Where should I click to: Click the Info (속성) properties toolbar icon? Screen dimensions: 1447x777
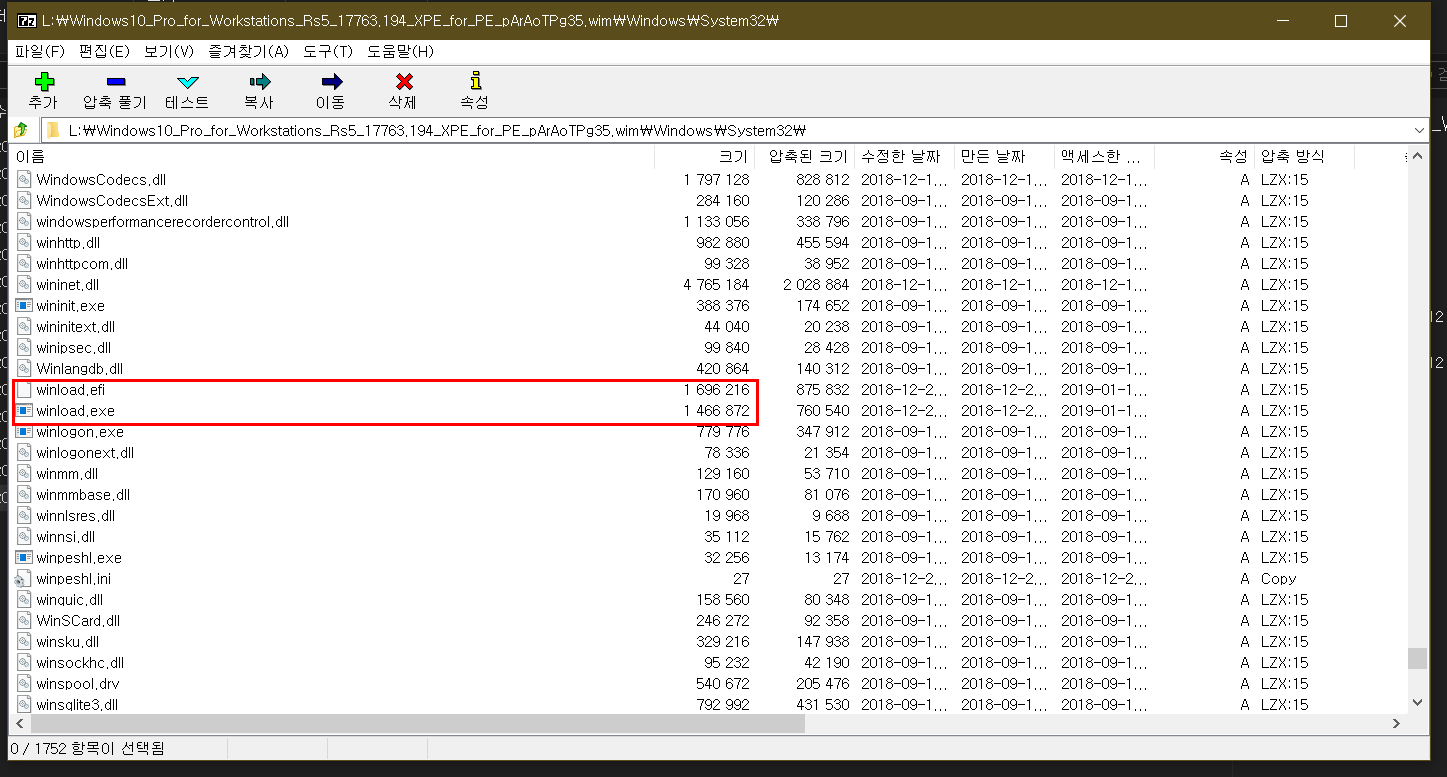475,81
